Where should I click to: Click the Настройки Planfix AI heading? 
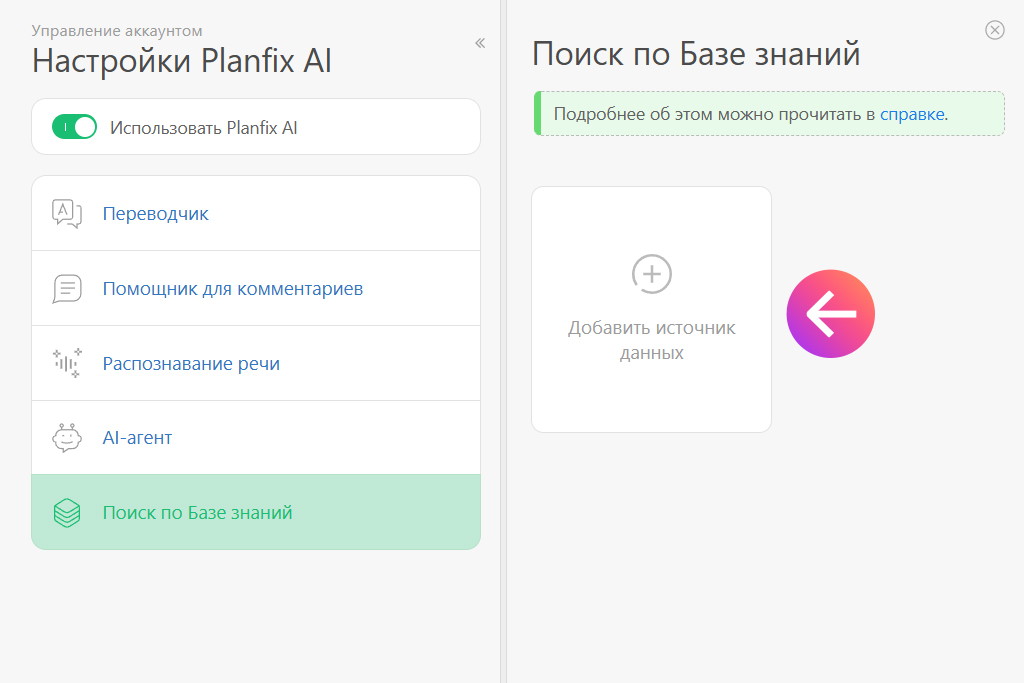[182, 61]
